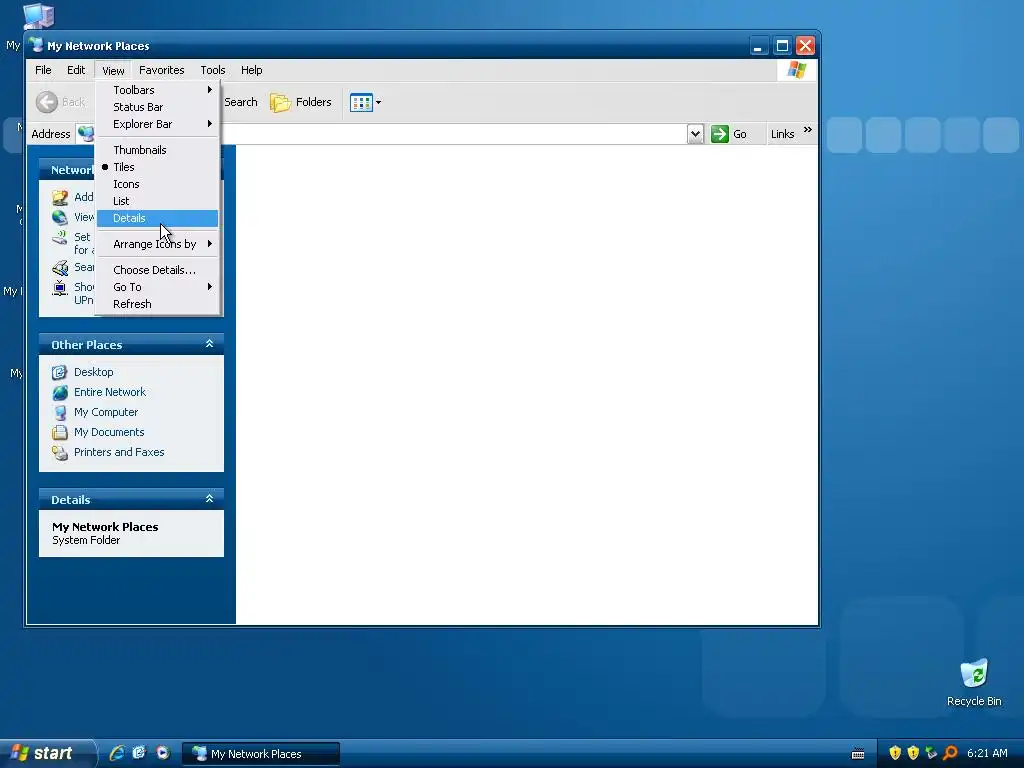Click the first yellow security shield tray icon

pyautogui.click(x=895, y=753)
